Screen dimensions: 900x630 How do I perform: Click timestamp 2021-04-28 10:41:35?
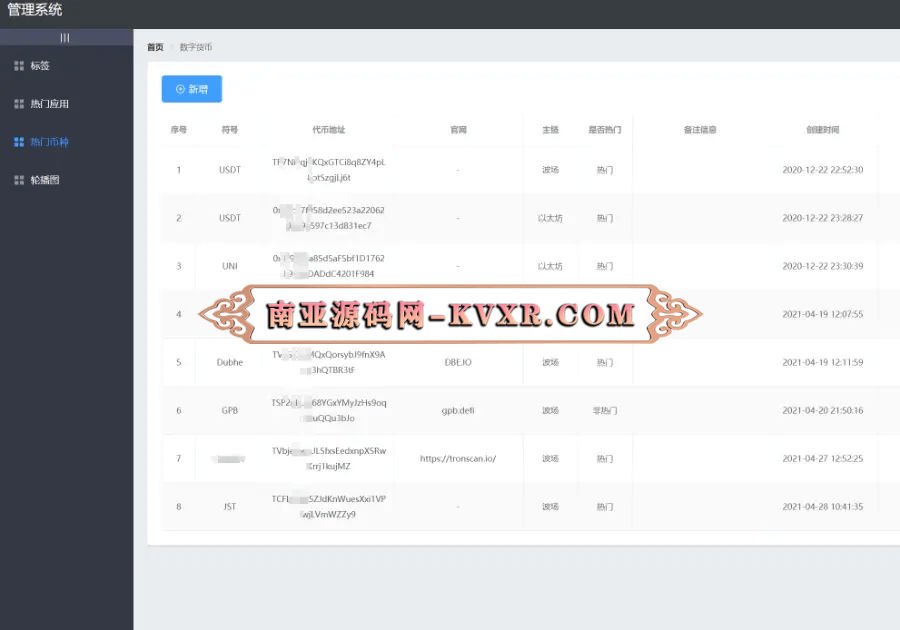pyautogui.click(x=823, y=507)
